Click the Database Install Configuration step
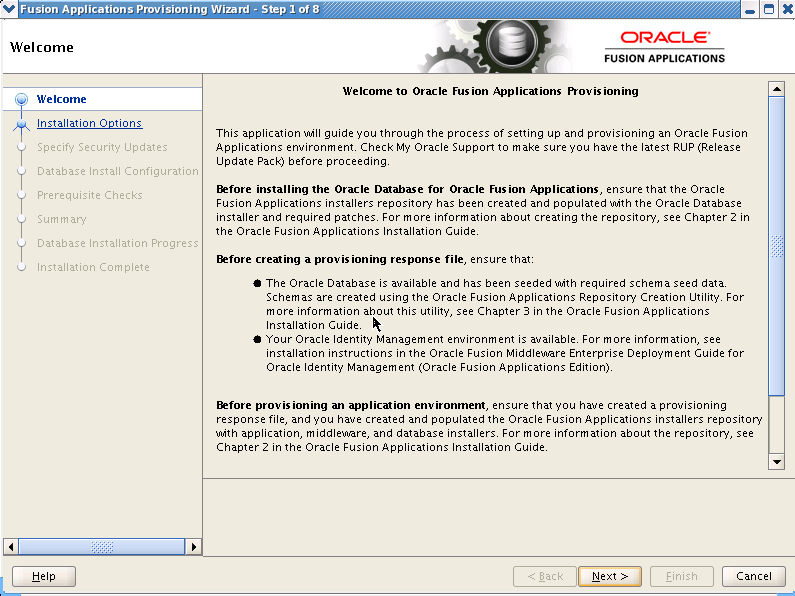The width and height of the screenshot is (795, 596). 118,171
